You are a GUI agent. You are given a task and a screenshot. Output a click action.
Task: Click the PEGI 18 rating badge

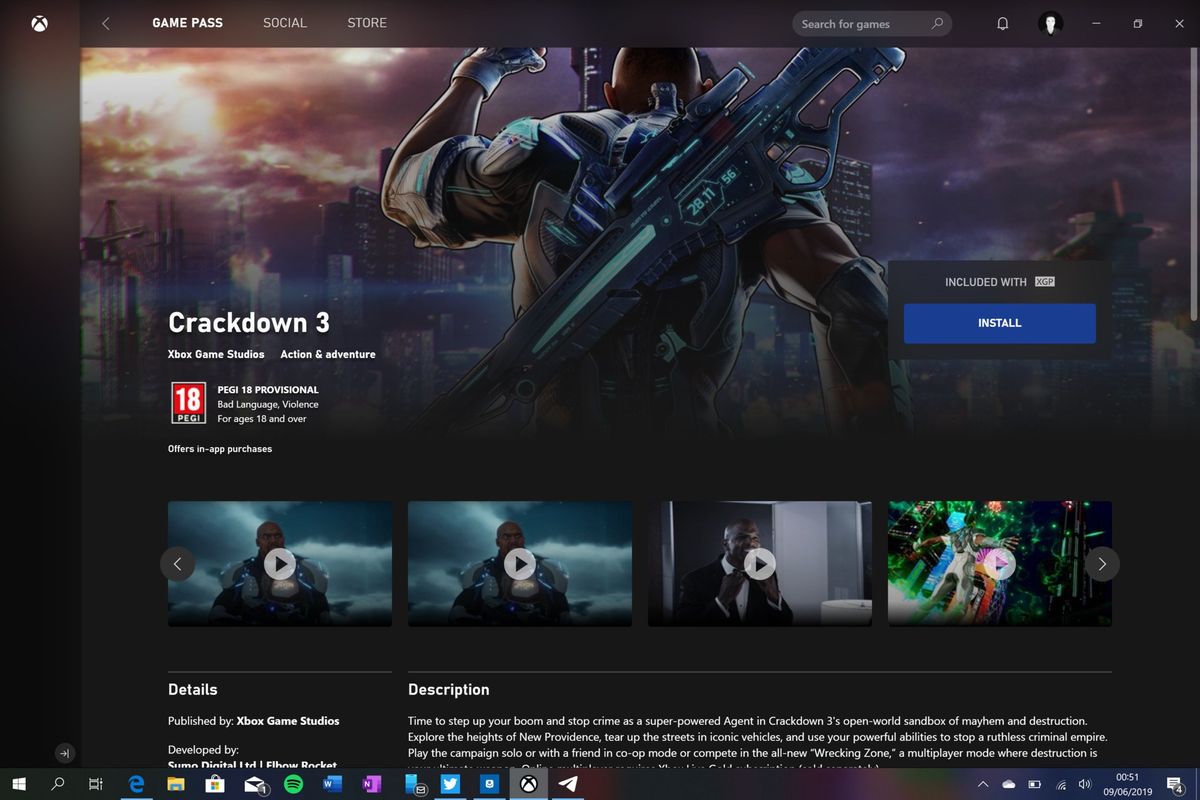188,403
